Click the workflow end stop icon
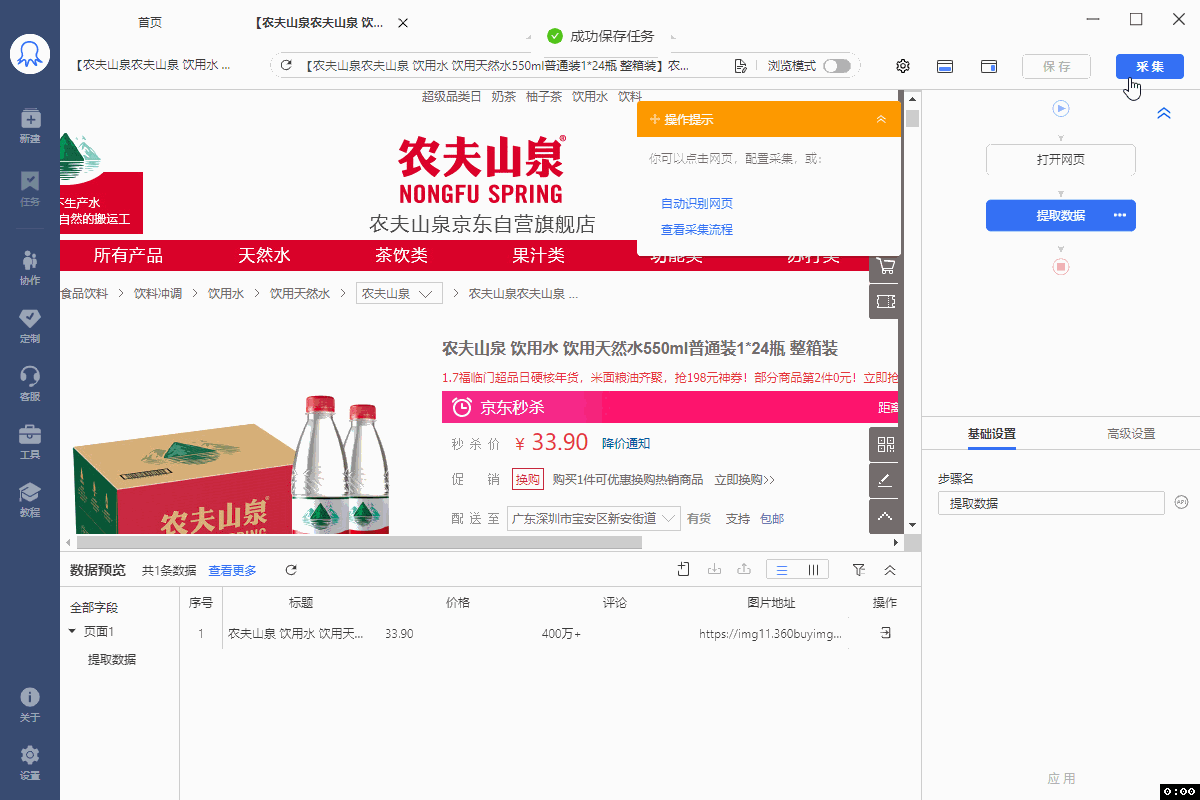The image size is (1200, 800). [1061, 267]
